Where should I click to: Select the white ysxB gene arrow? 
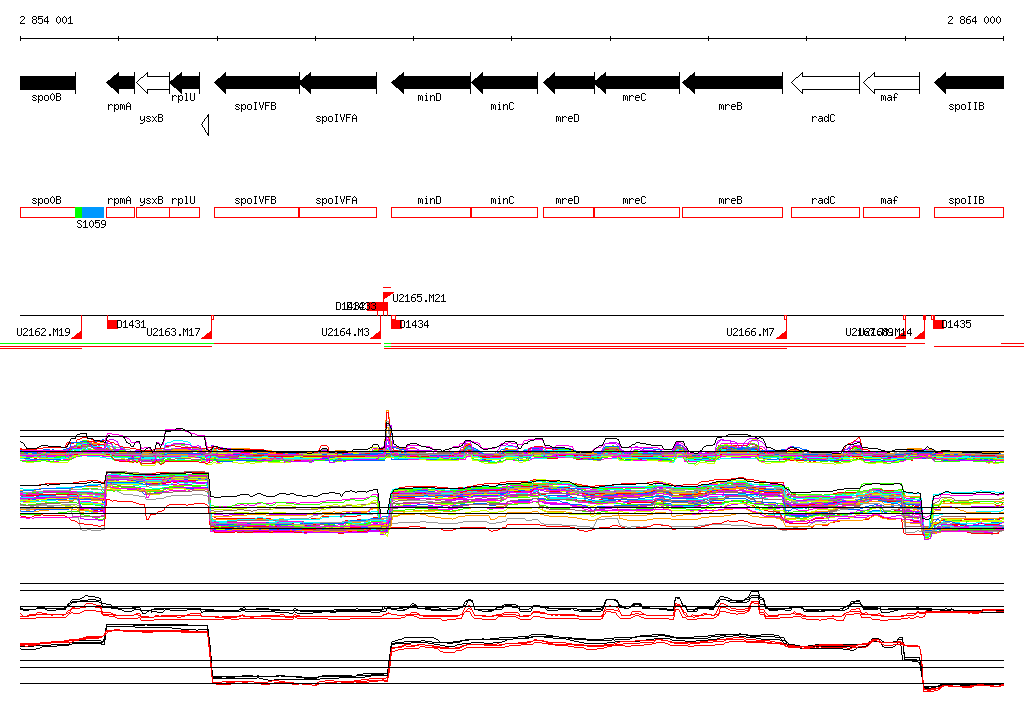(153, 83)
